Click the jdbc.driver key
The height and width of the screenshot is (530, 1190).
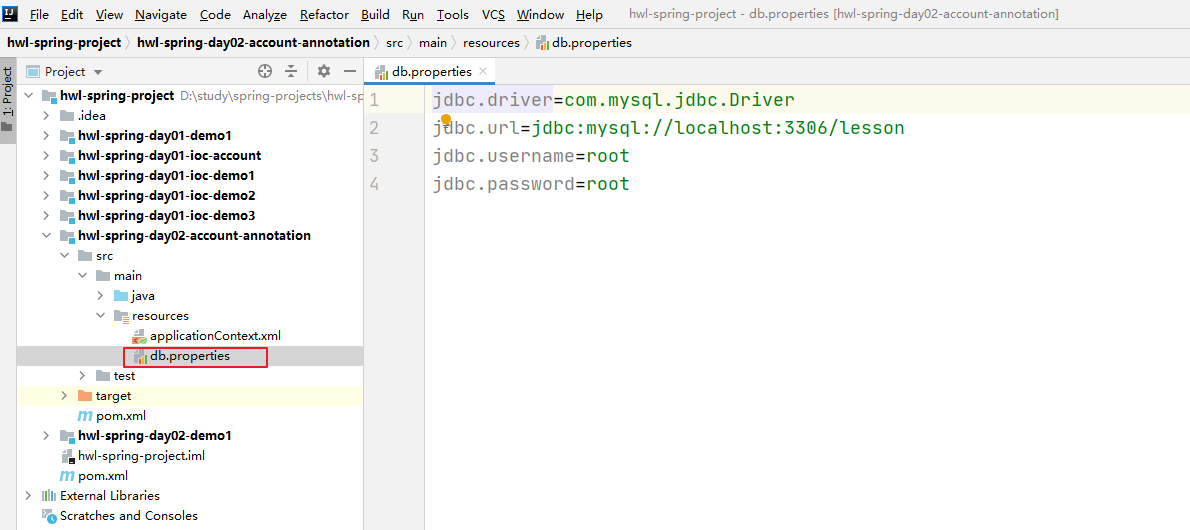[x=493, y=99]
